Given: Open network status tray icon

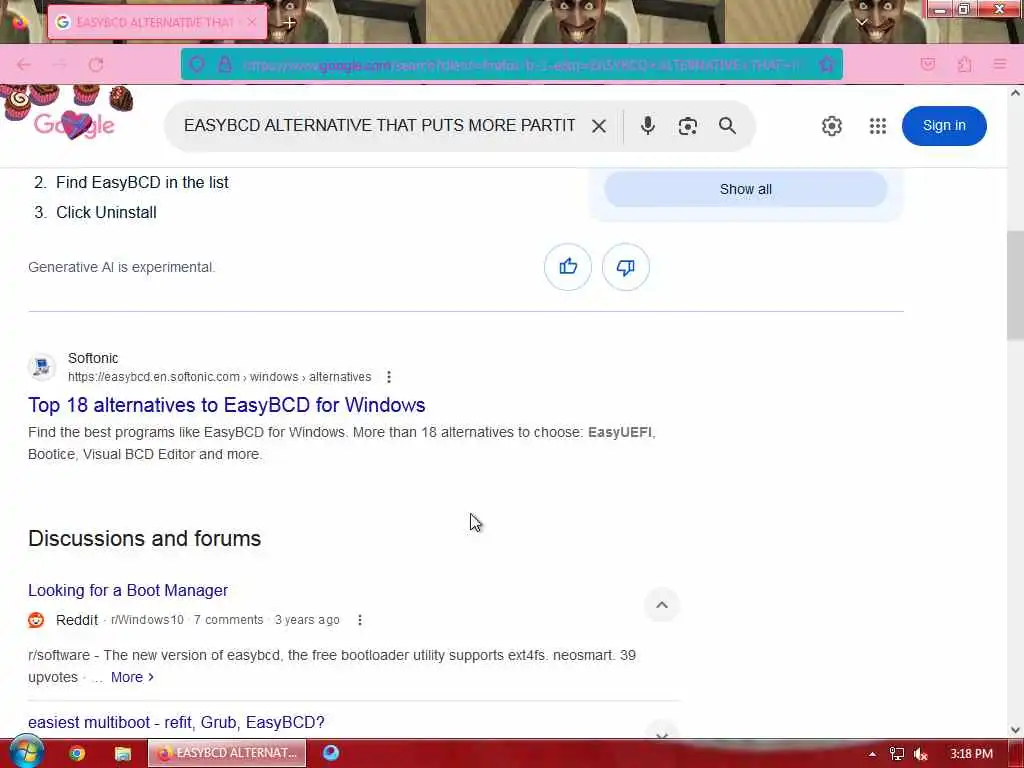Looking at the screenshot, I should [x=897, y=754].
